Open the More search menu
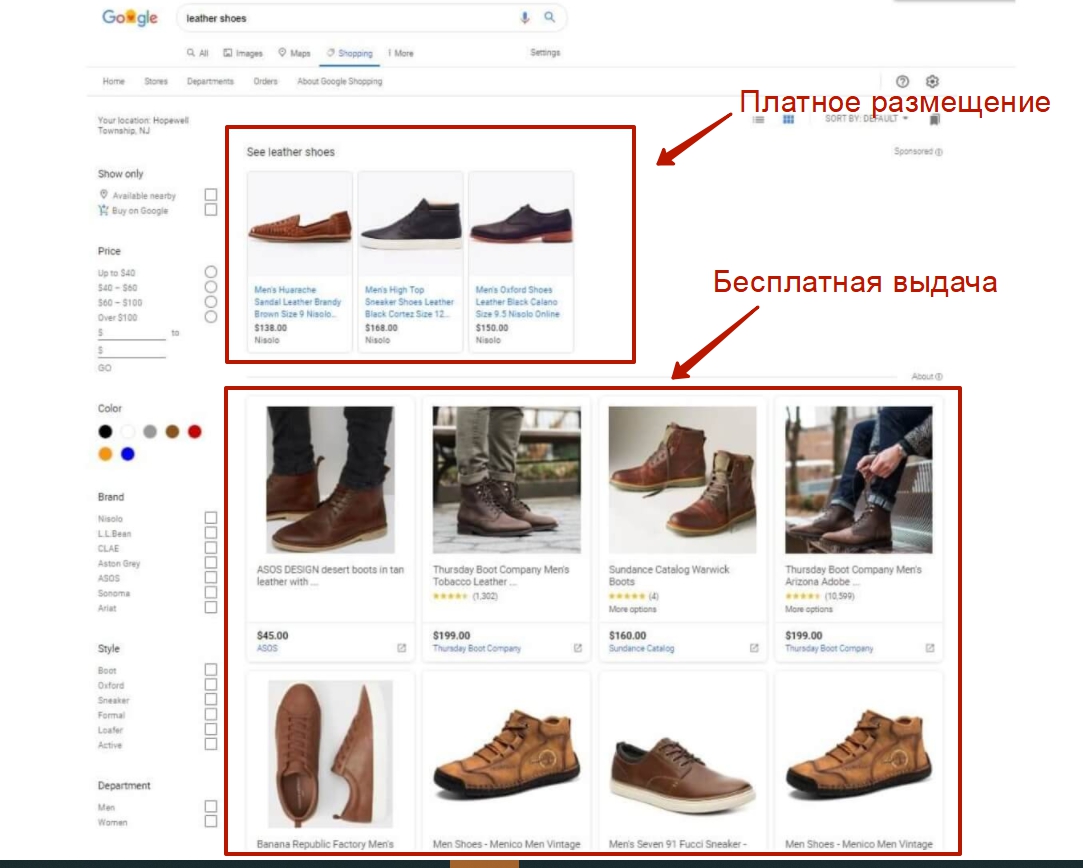 tap(401, 53)
